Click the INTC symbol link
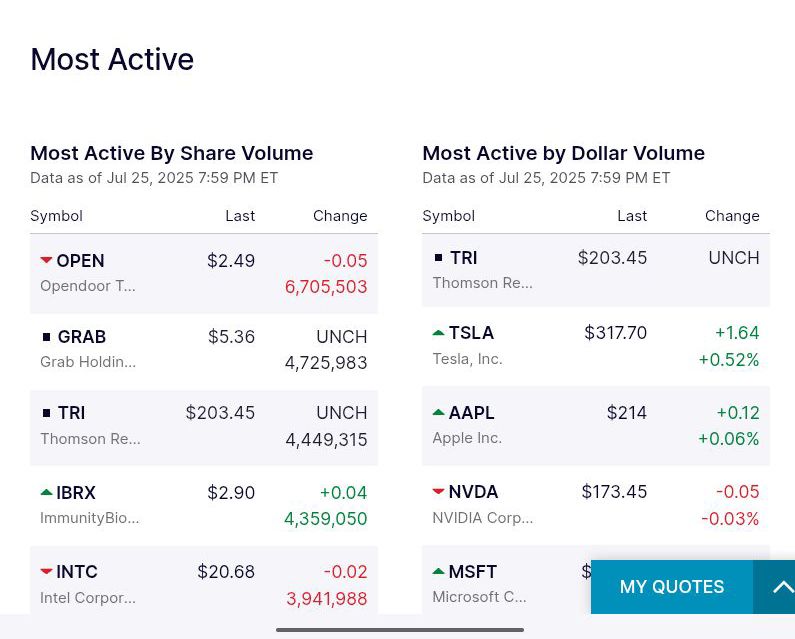 (77, 572)
